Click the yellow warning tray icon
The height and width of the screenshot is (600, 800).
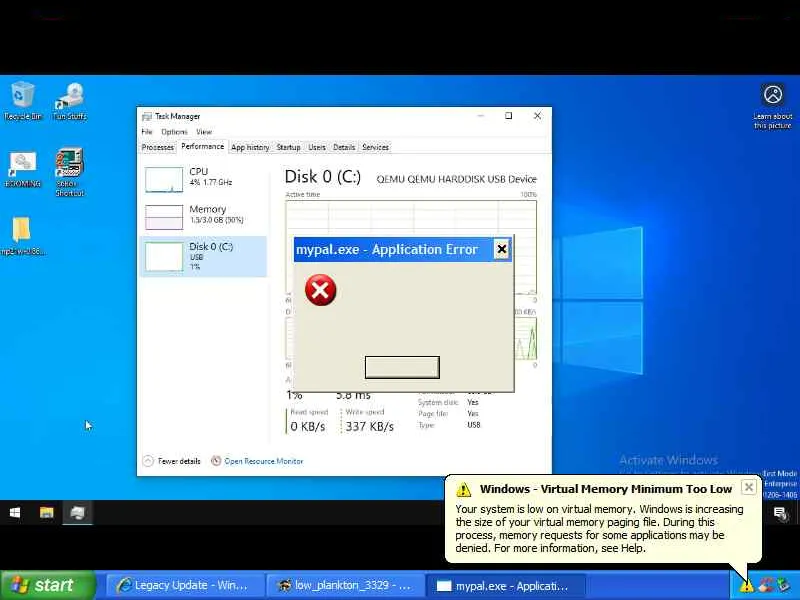tap(746, 586)
